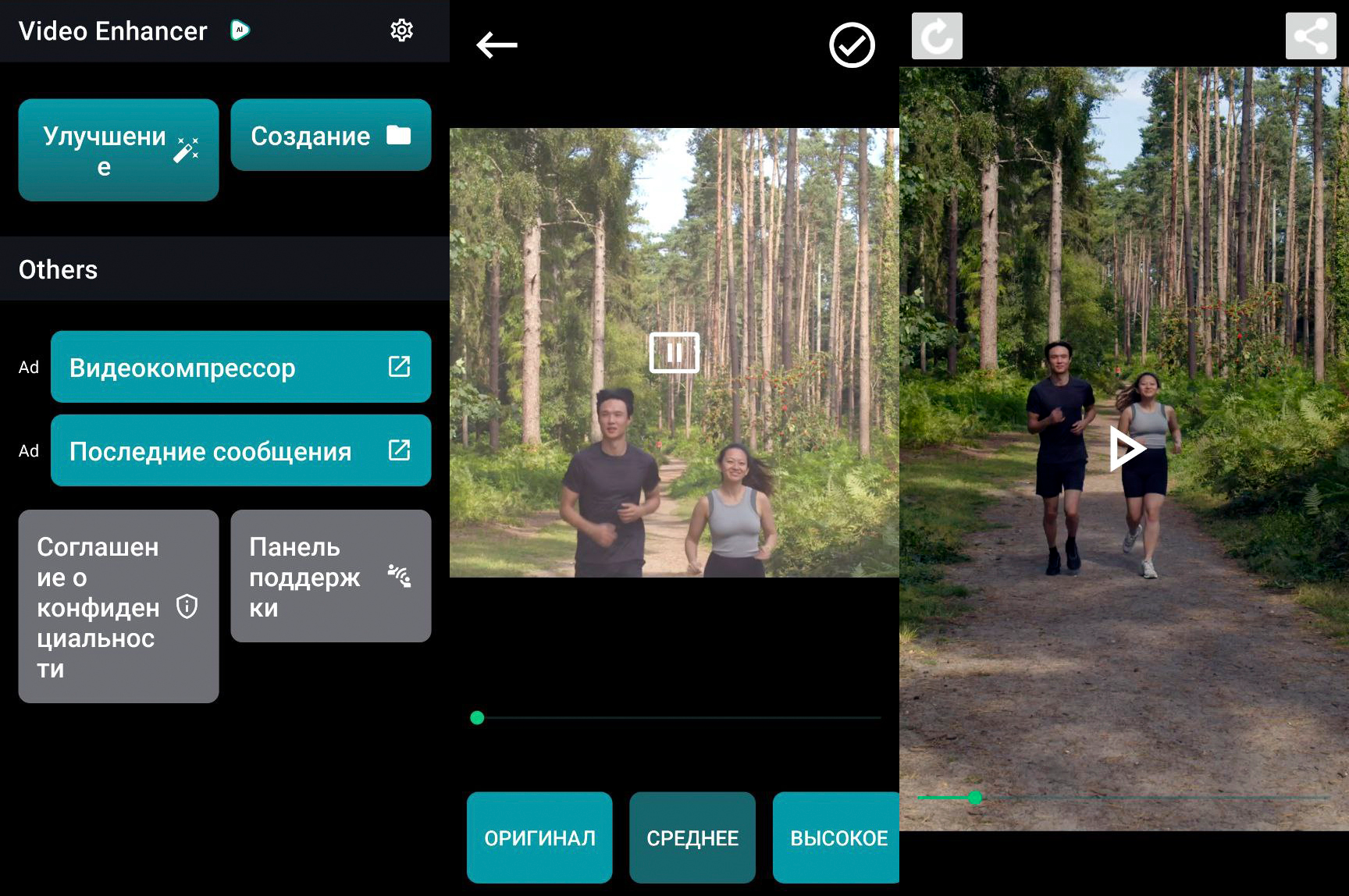The image size is (1349, 896).
Task: Click the AI logo beside Video Enhancer title
Action: tap(240, 30)
